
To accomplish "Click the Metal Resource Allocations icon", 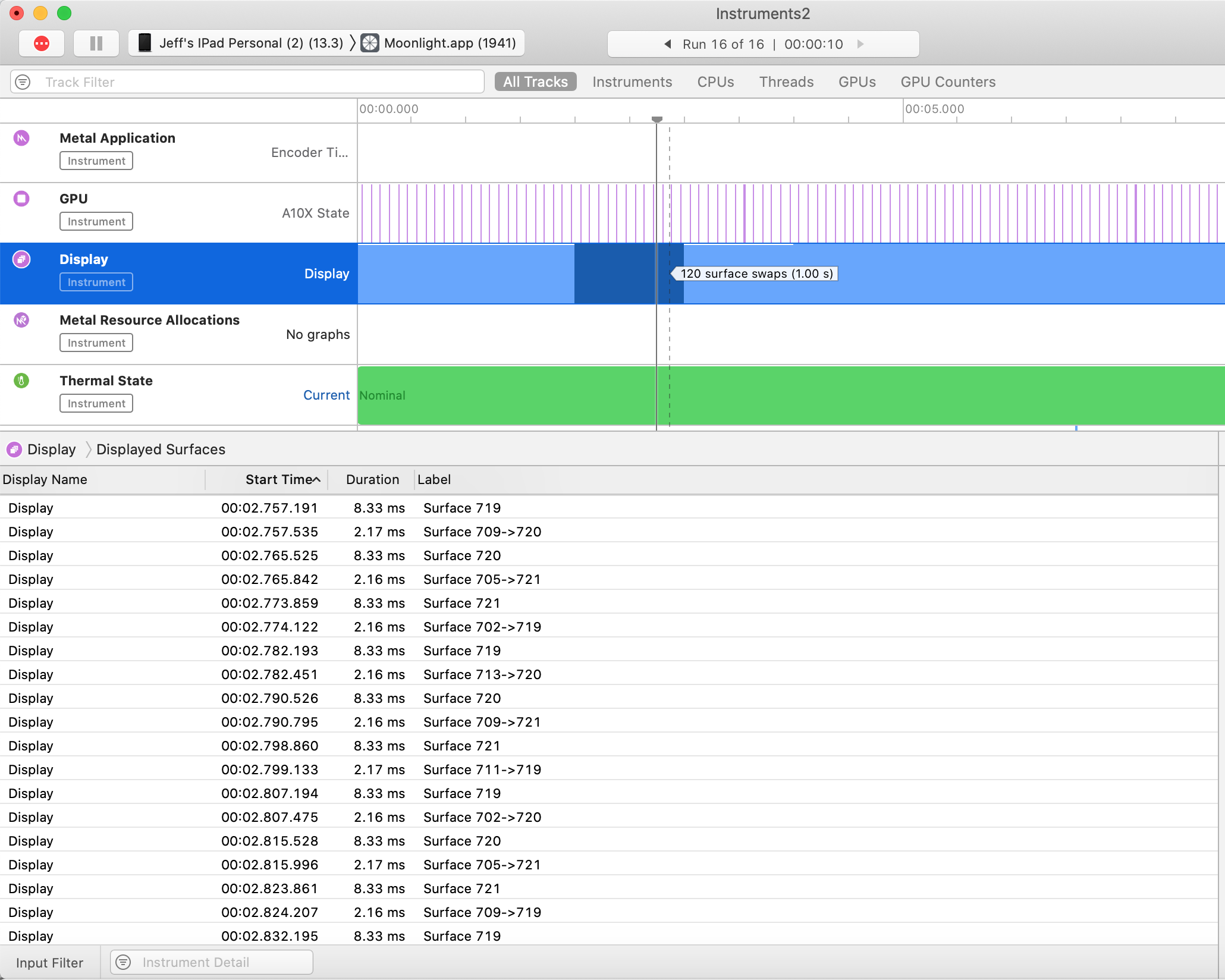I will 21,320.
